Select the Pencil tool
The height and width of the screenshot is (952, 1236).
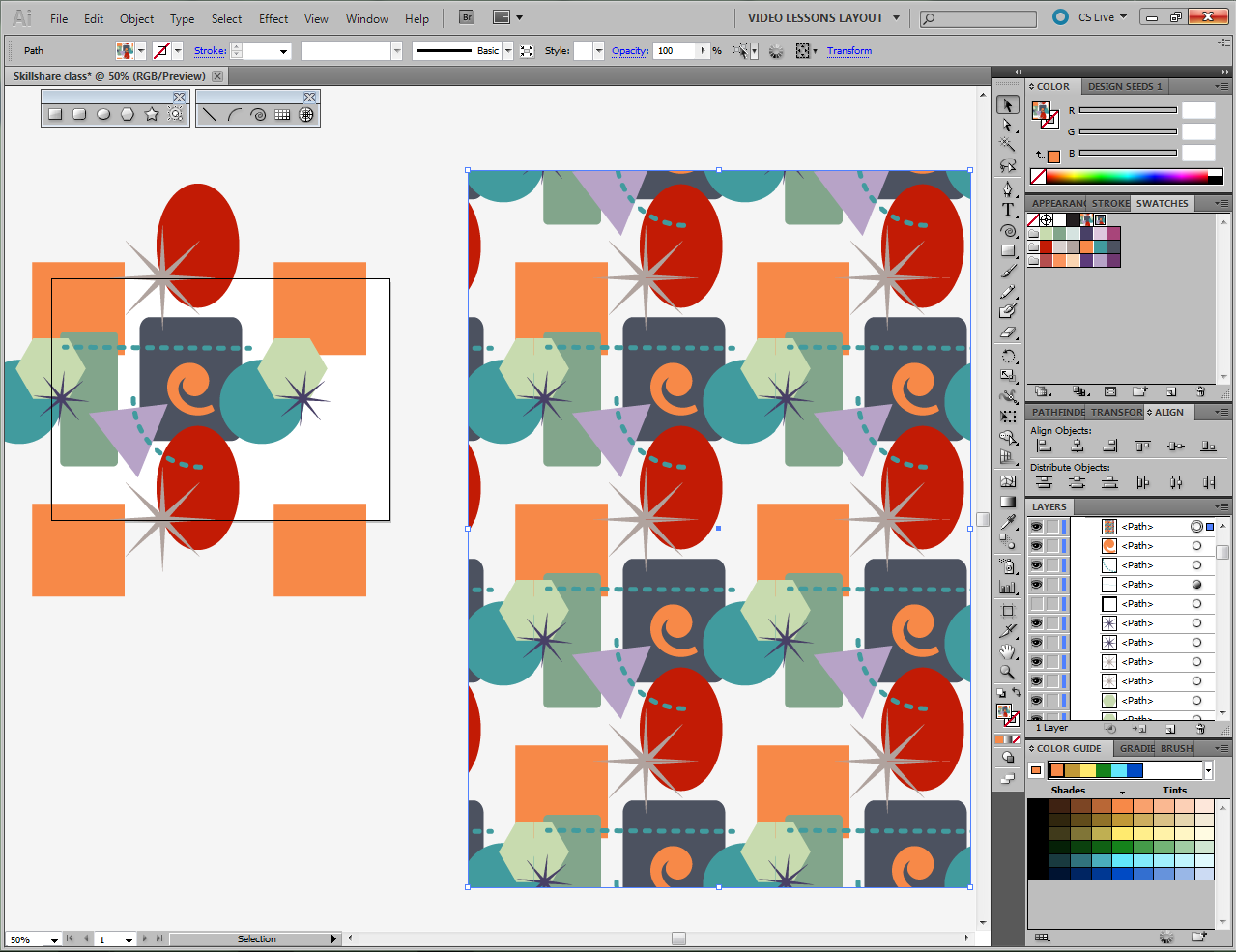[1008, 291]
